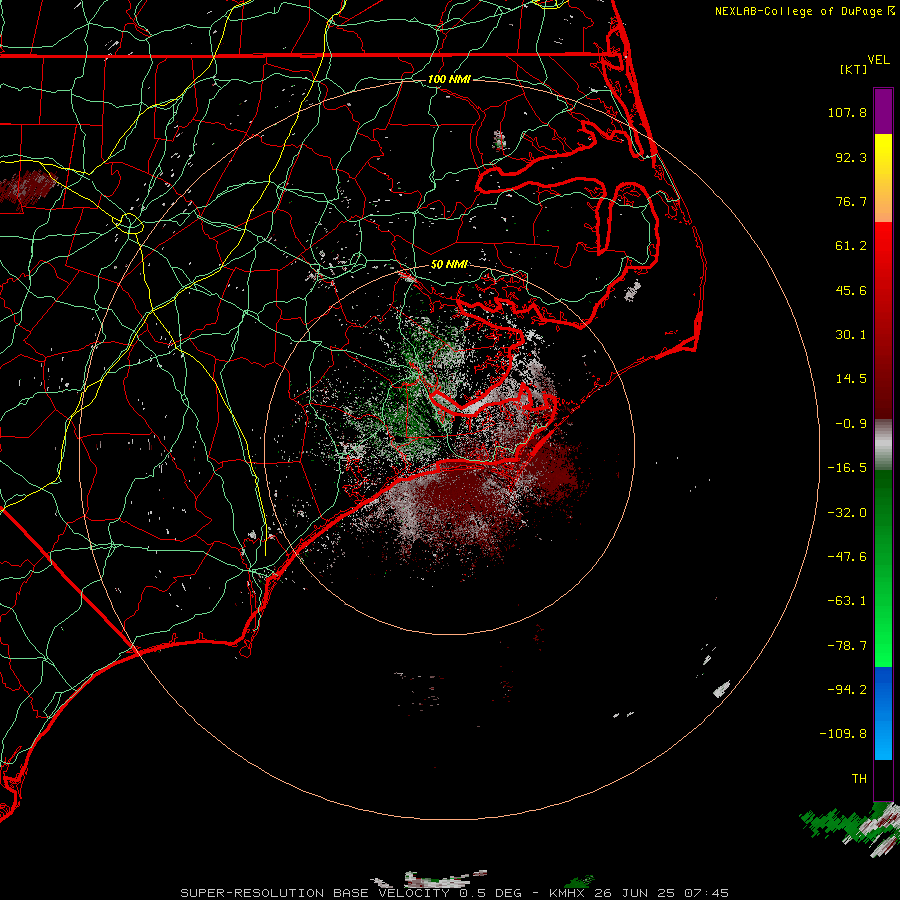Click the purple segment of the velocity color bar

[883, 111]
